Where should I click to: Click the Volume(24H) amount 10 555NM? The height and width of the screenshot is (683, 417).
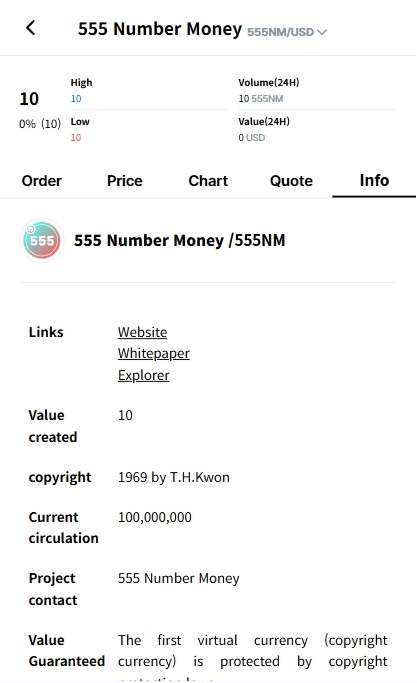261,98
